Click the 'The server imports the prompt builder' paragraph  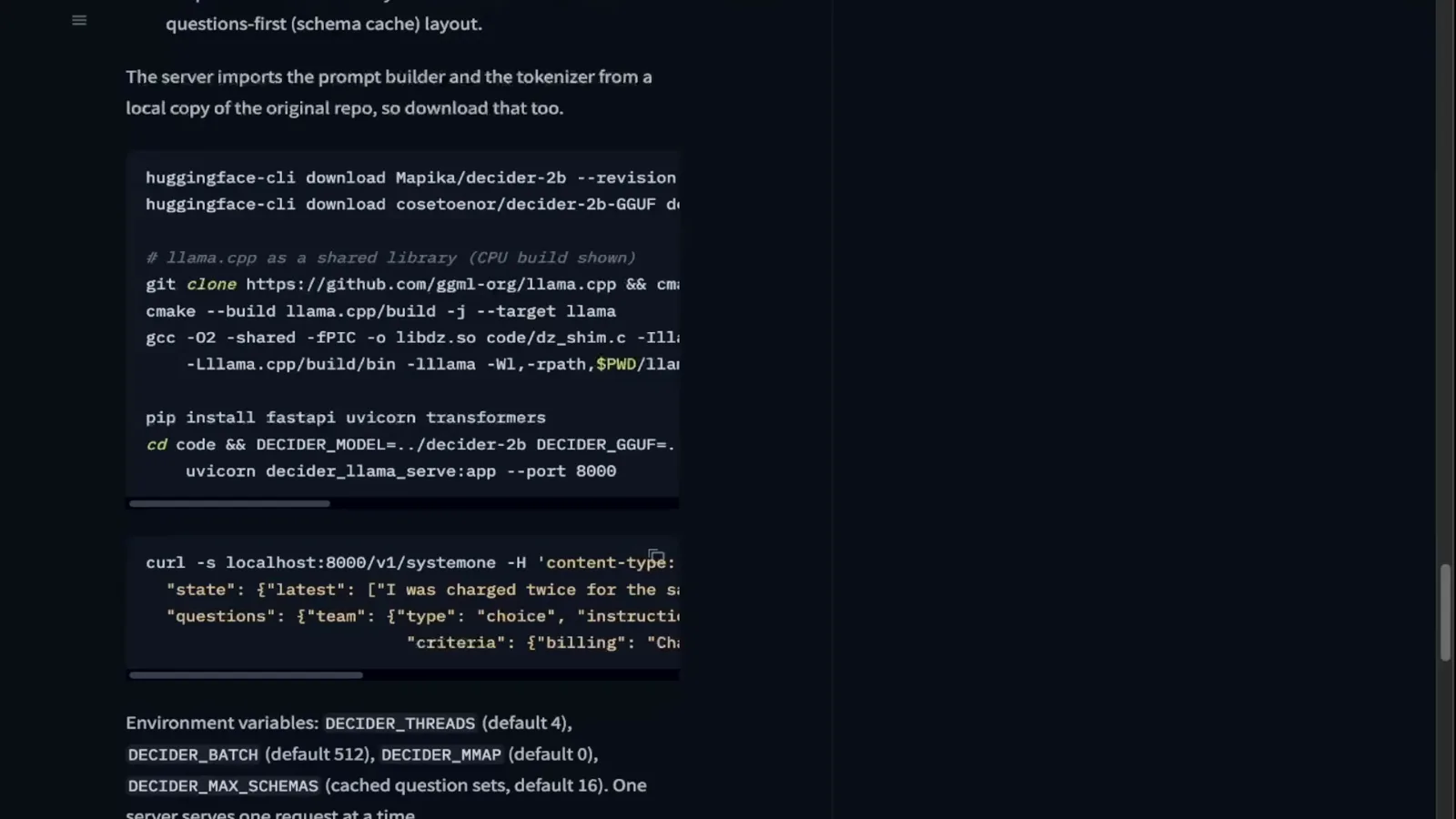389,92
